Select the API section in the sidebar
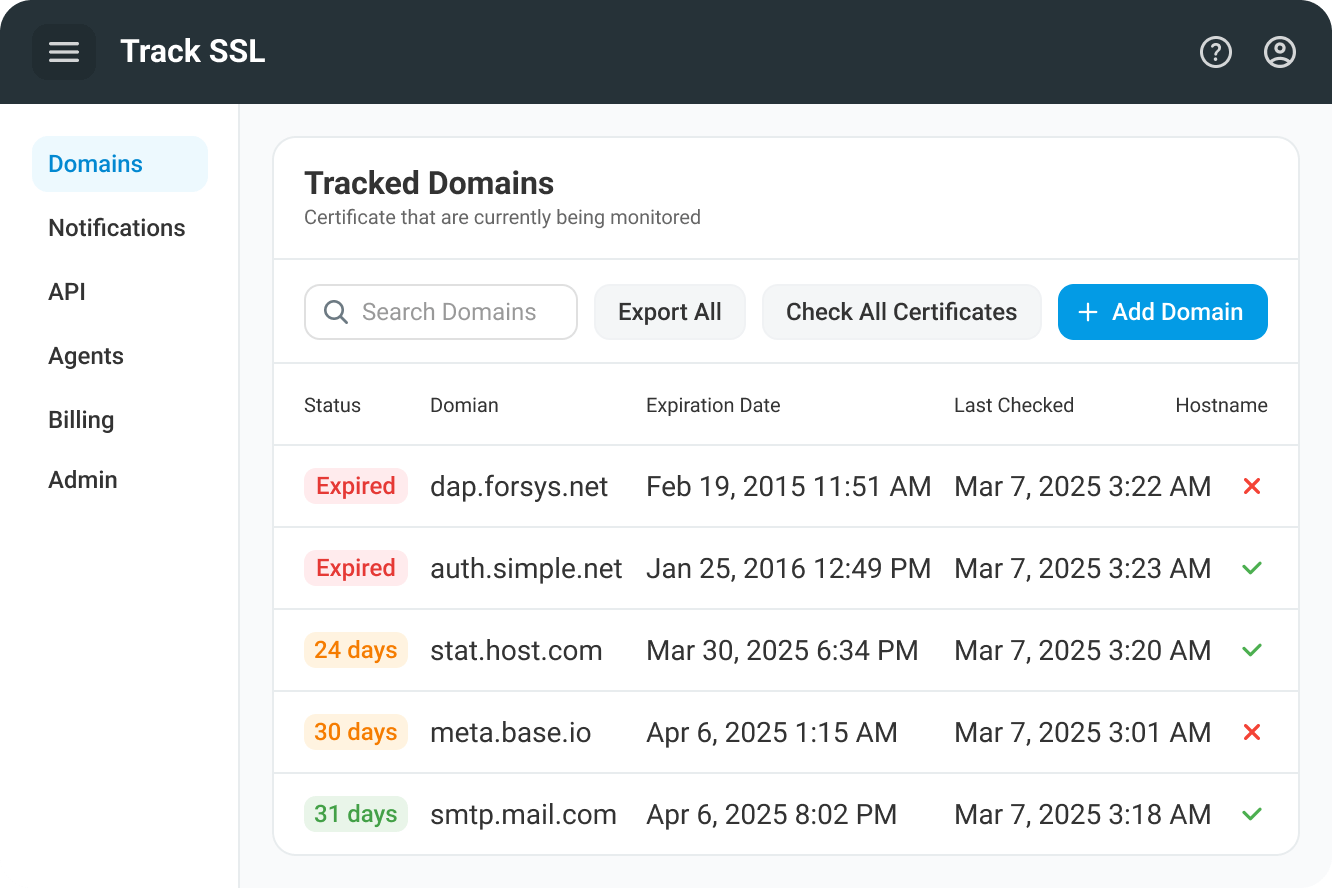The height and width of the screenshot is (888, 1332). tap(66, 292)
